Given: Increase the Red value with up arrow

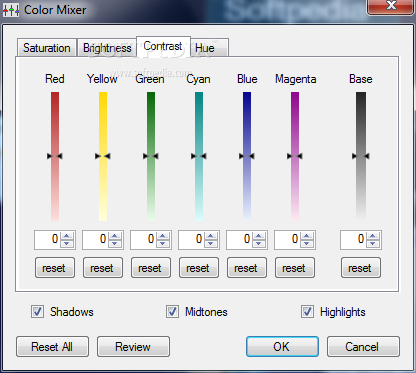Looking at the screenshot, I should 67,236.
